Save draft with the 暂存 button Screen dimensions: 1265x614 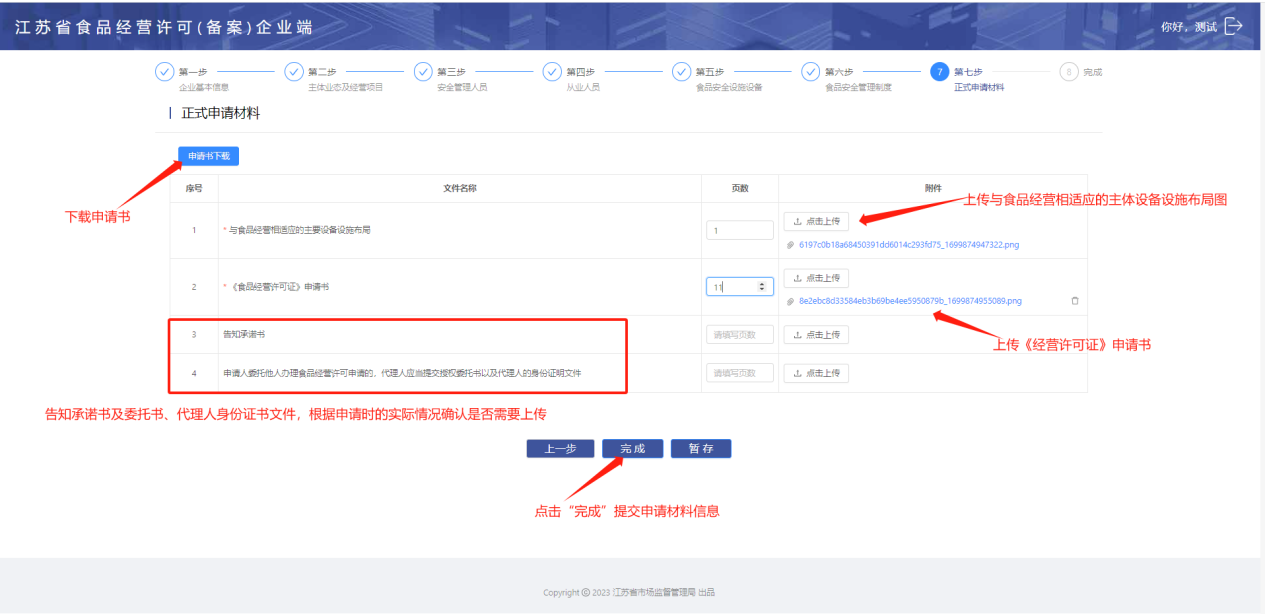pos(701,449)
